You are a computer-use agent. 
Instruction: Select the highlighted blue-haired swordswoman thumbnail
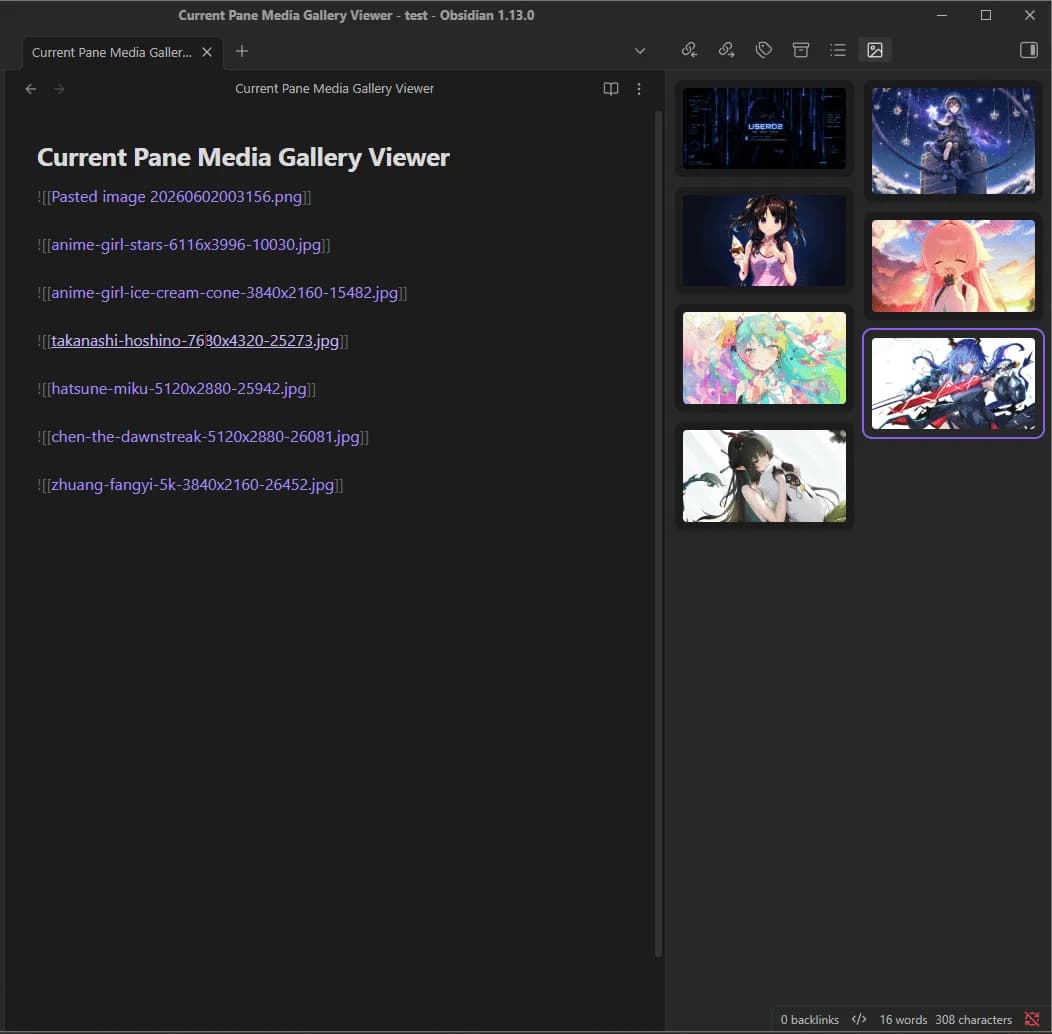(953, 384)
